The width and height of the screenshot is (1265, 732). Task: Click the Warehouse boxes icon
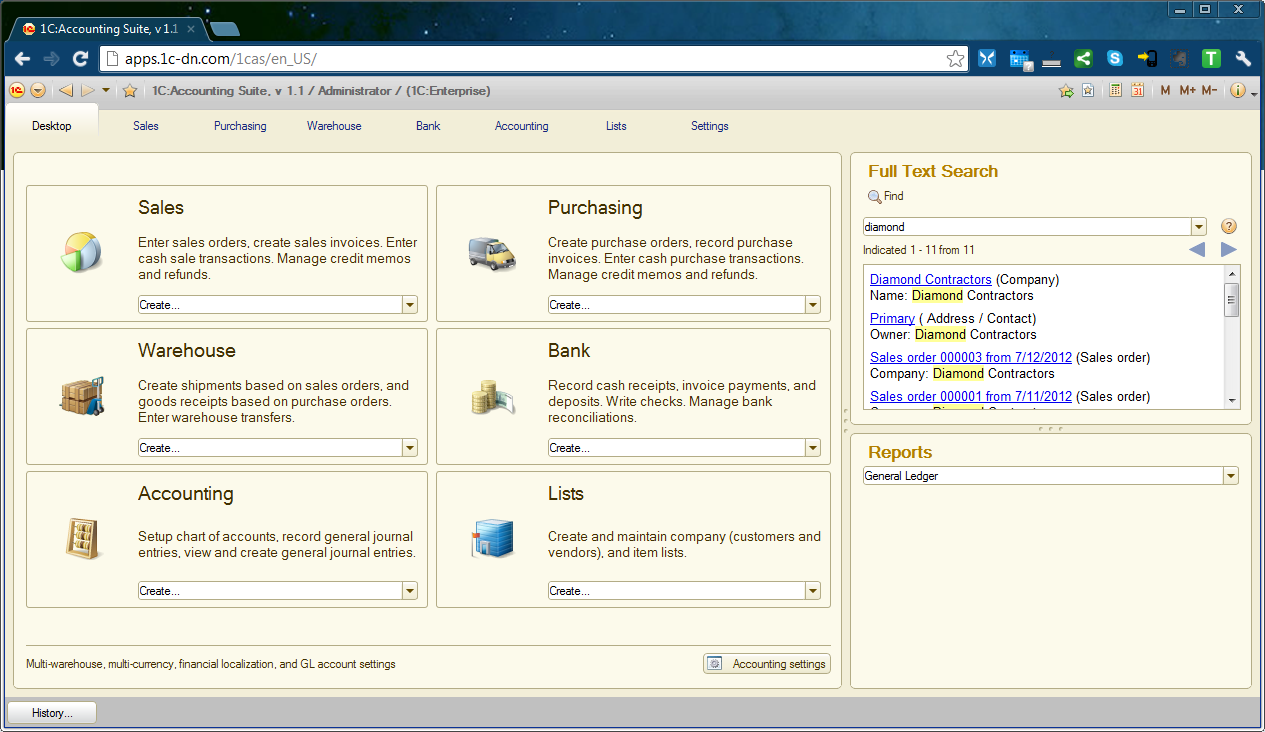(82, 395)
